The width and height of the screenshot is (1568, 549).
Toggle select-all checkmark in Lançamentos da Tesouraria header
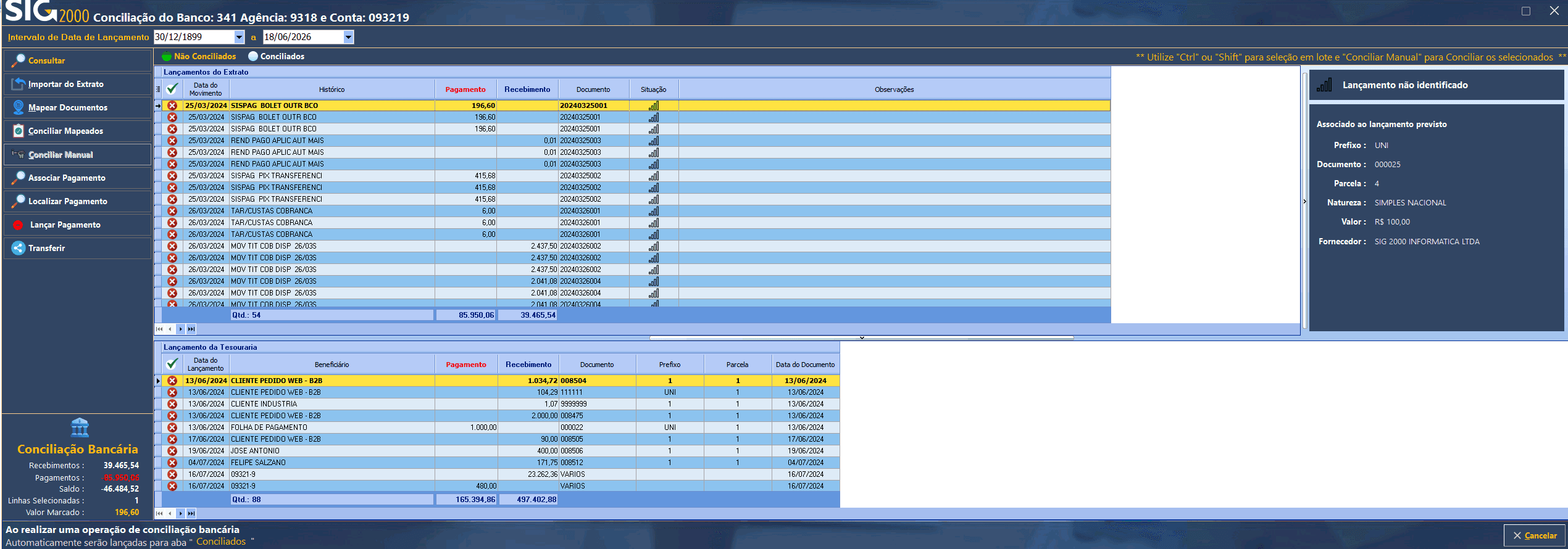[x=172, y=364]
